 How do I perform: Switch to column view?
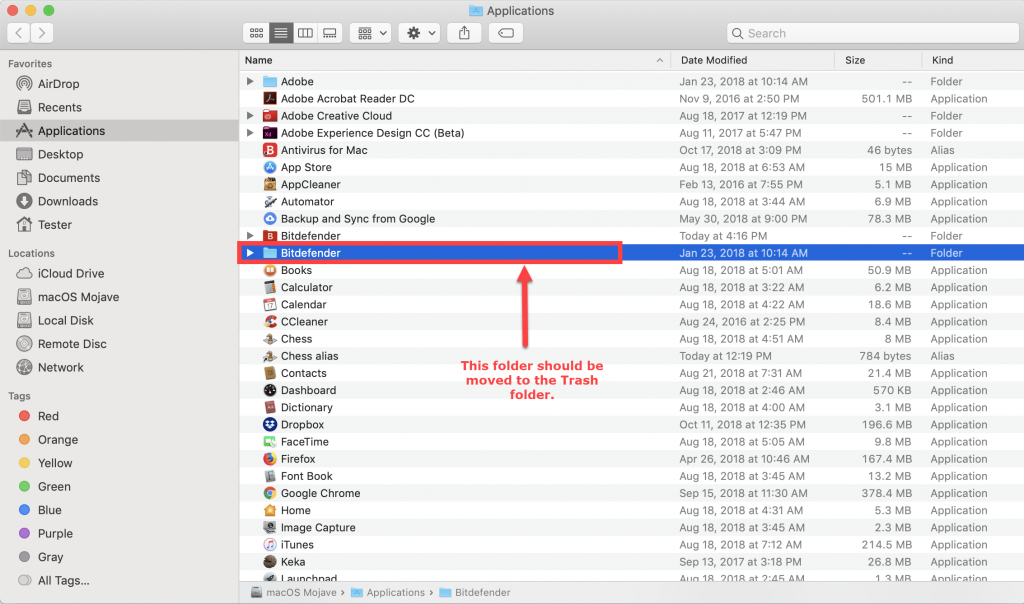pos(305,33)
